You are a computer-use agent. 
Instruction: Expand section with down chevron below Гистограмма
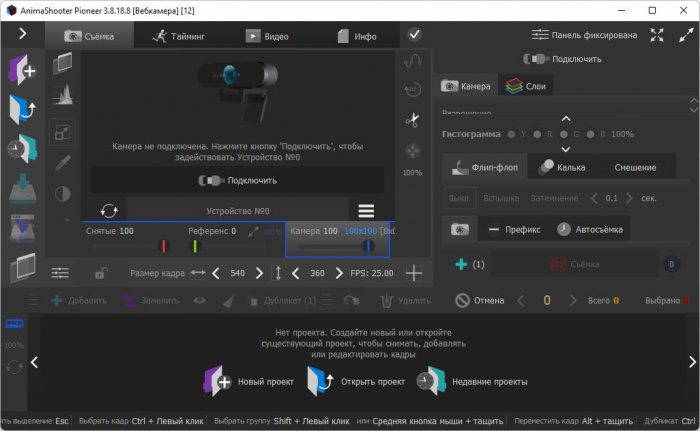coord(566,149)
